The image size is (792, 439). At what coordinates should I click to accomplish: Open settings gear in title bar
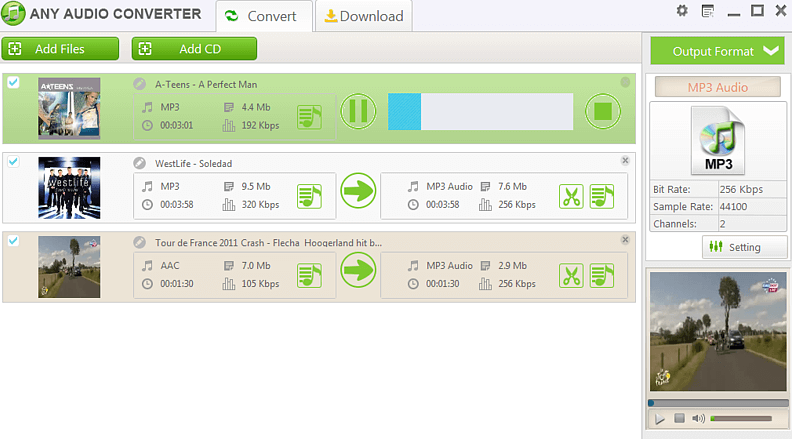[x=682, y=11]
